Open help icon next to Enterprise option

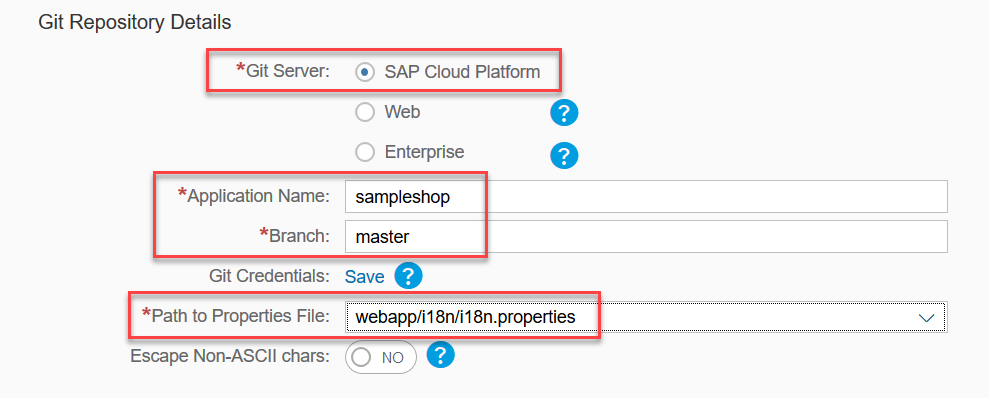(x=565, y=155)
